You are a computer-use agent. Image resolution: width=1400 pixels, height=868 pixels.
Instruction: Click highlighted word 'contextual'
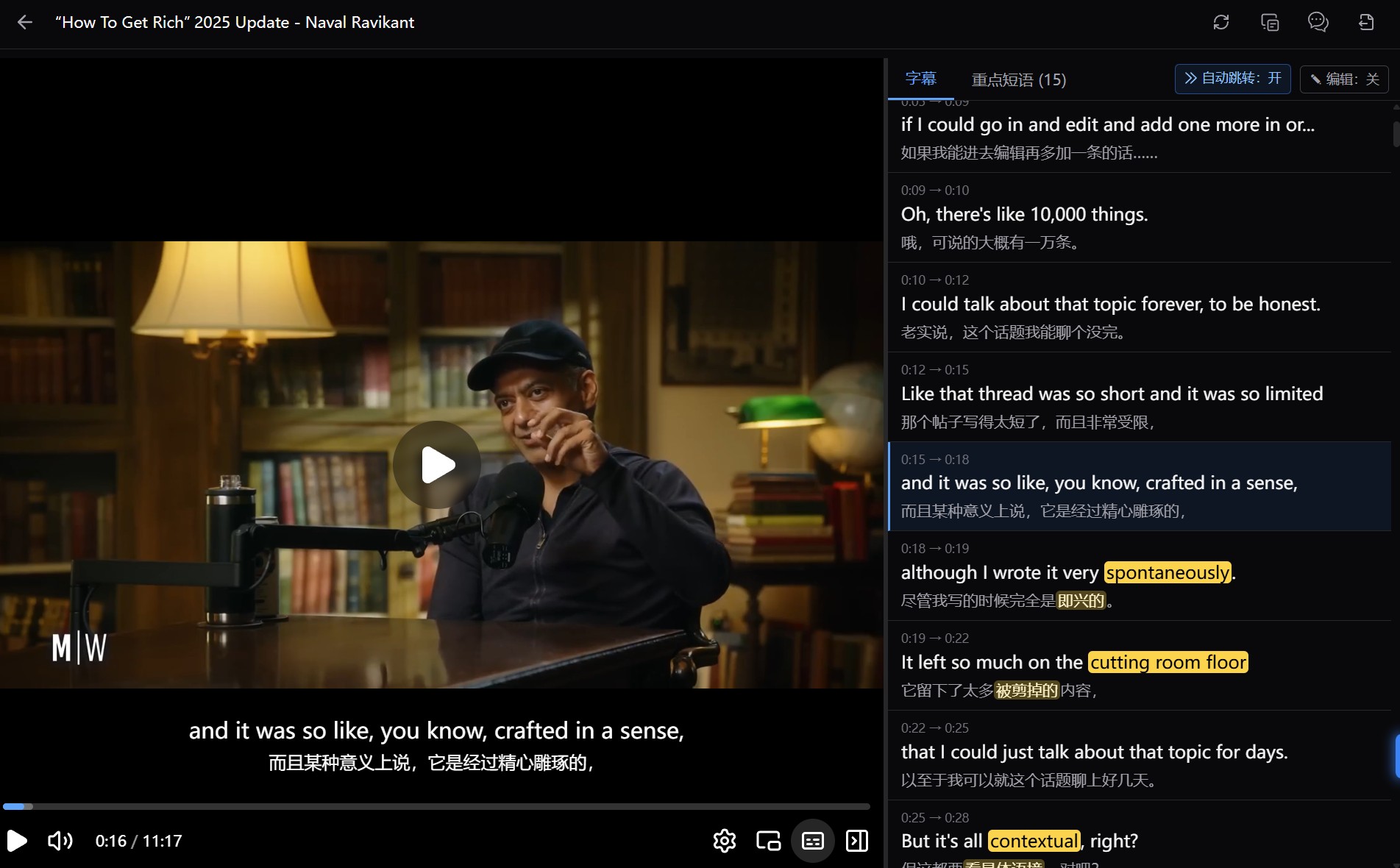(x=1034, y=841)
